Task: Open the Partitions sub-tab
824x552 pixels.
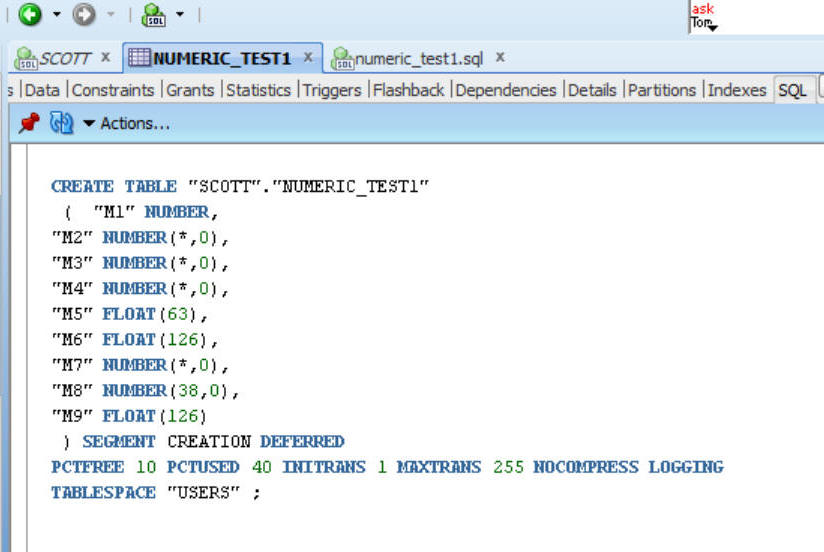Action: click(x=662, y=90)
